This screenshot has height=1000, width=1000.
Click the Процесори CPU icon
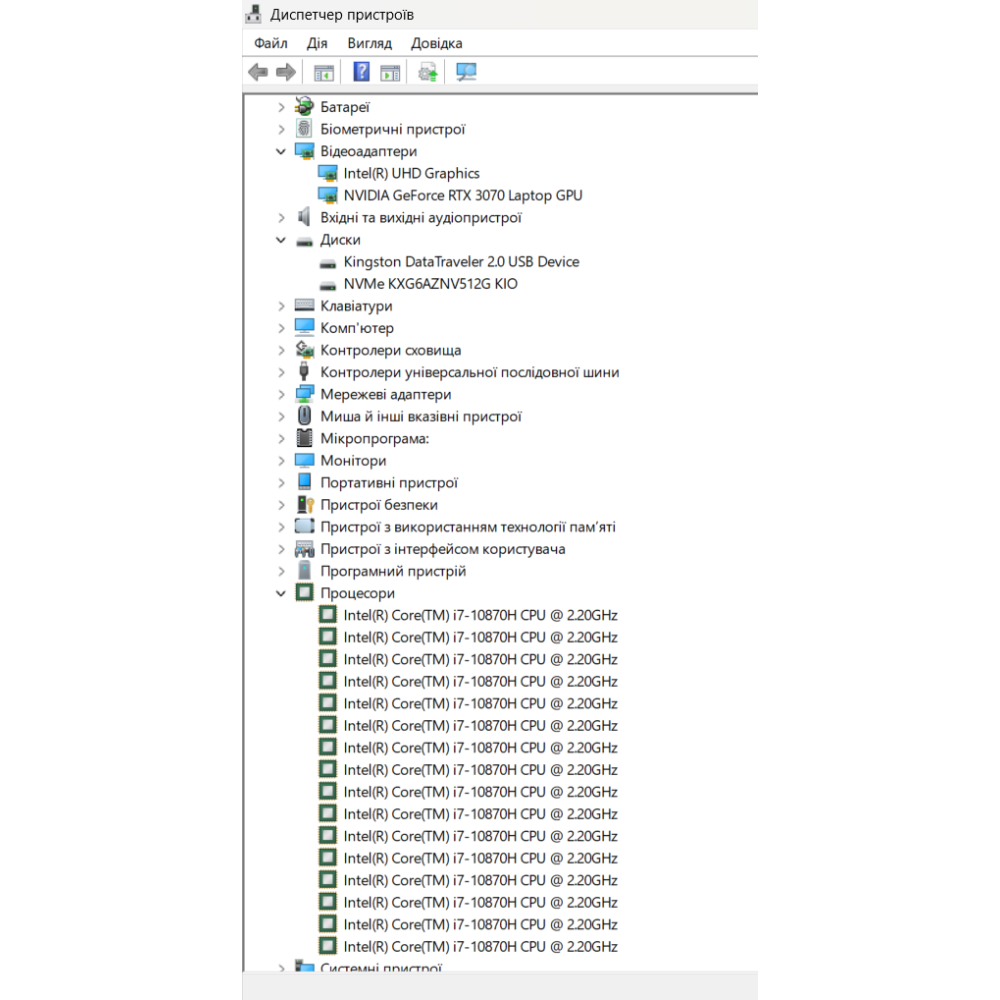[x=304, y=592]
